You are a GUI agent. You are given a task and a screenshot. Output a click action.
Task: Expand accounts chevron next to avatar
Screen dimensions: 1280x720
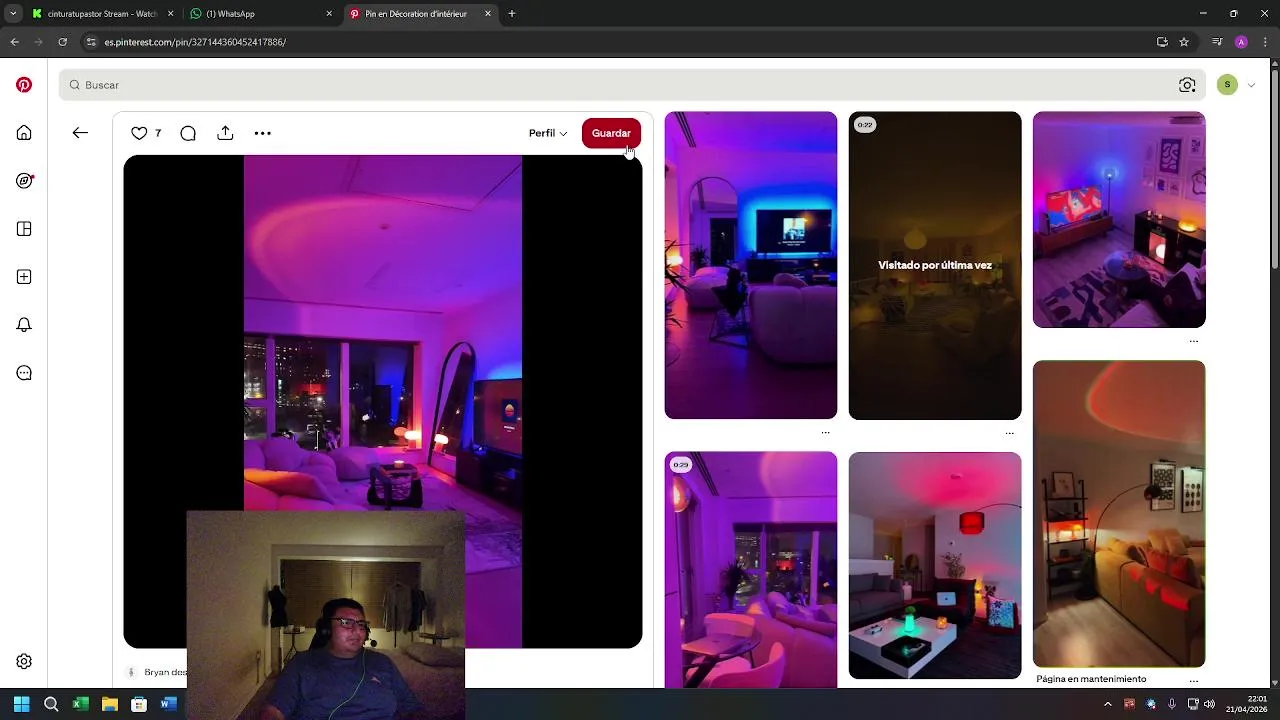[1251, 85]
